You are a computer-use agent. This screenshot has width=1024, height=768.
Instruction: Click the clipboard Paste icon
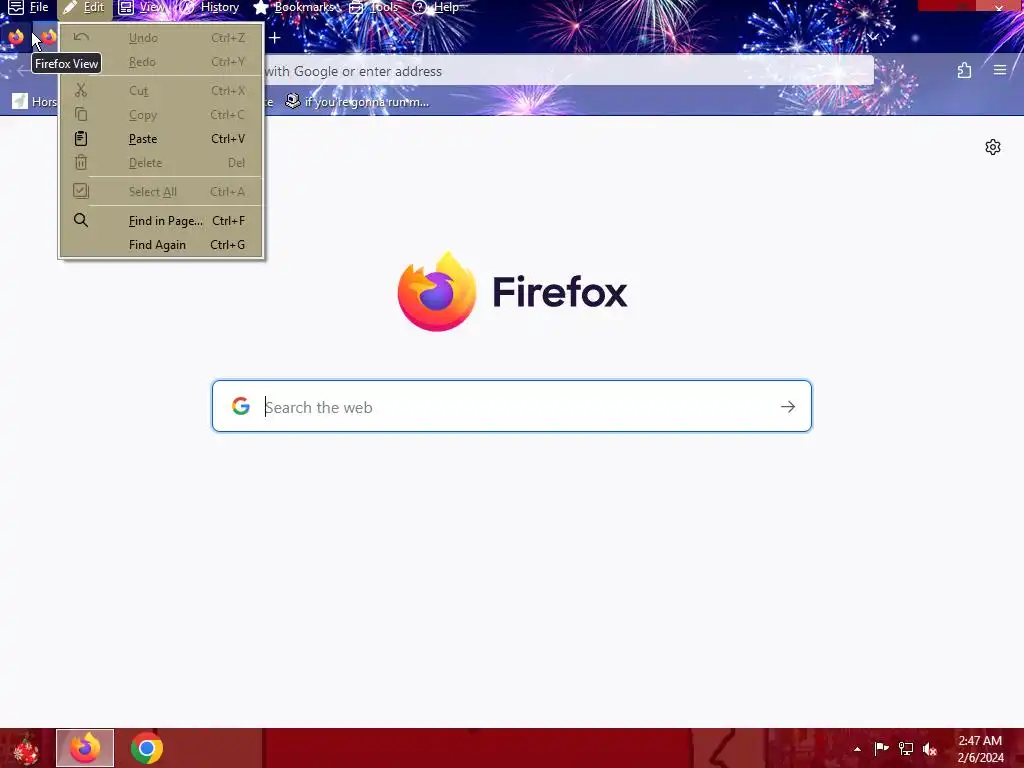click(81, 138)
